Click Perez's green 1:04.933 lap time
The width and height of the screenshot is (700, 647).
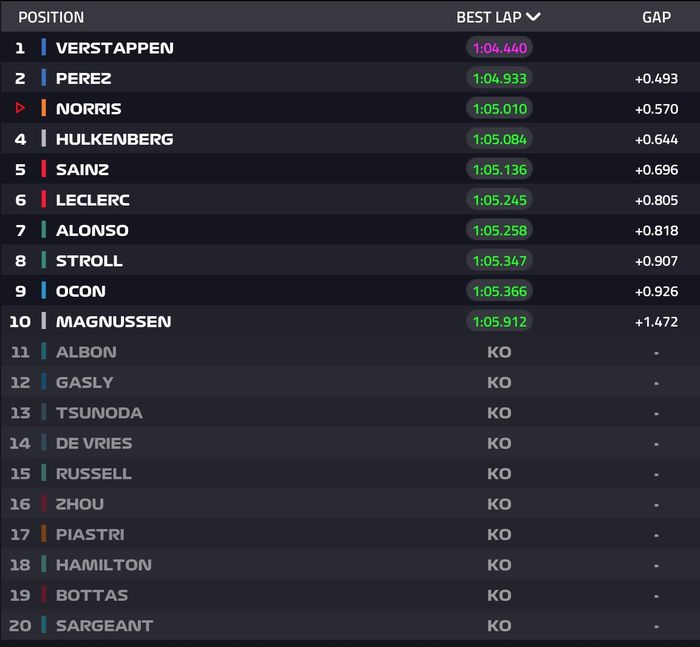(x=499, y=78)
